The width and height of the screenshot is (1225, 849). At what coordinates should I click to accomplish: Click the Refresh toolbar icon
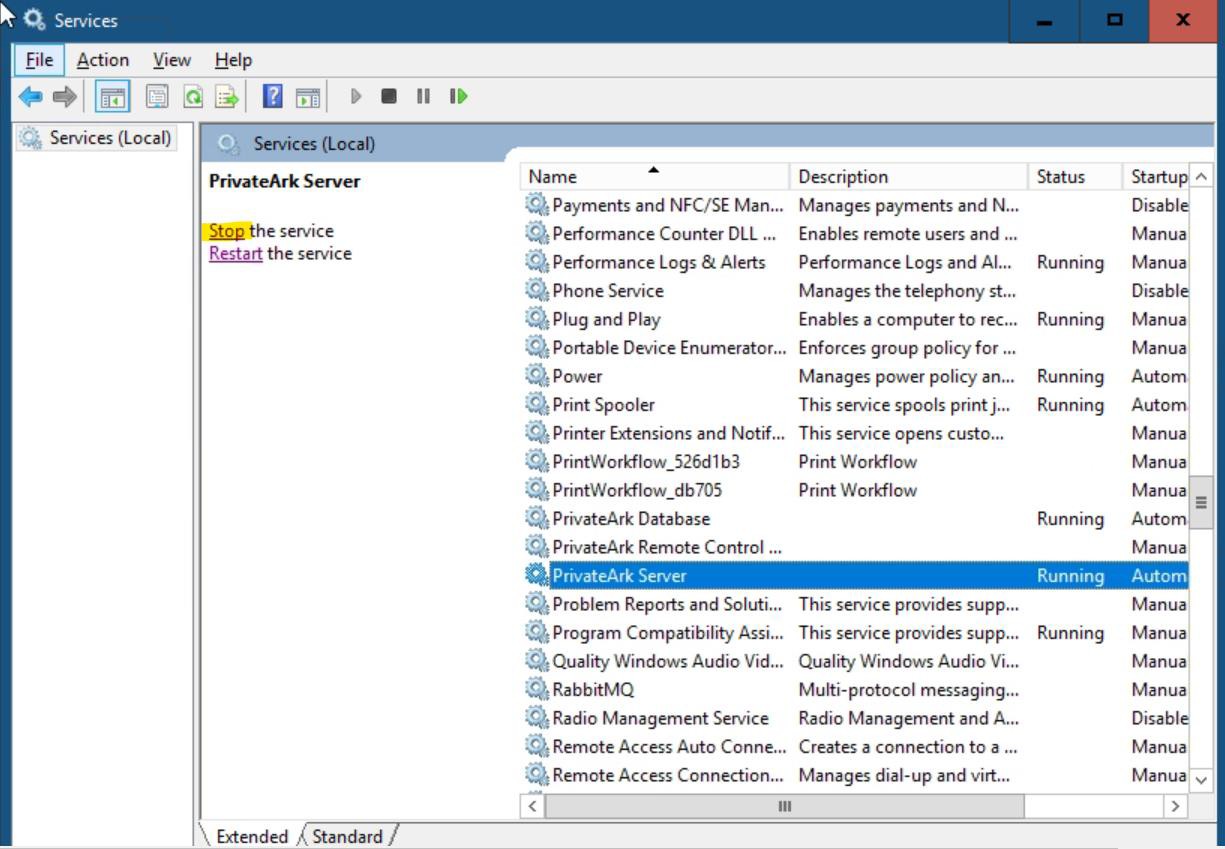pyautogui.click(x=193, y=97)
